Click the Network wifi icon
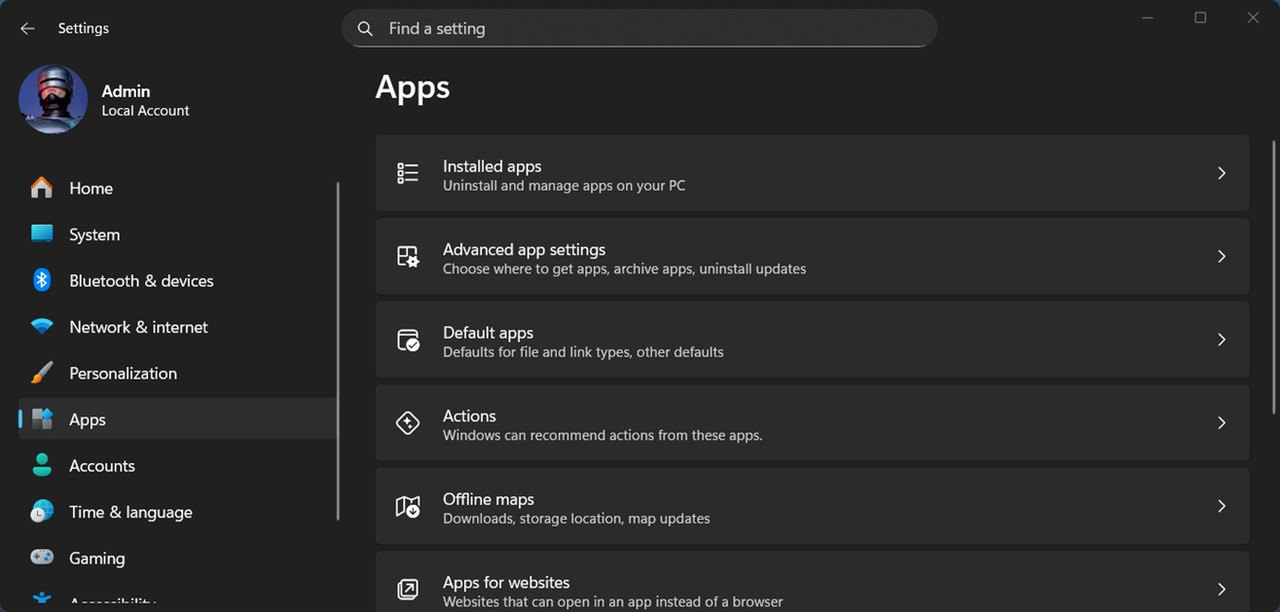Viewport: 1280px width, 612px height. click(x=41, y=327)
